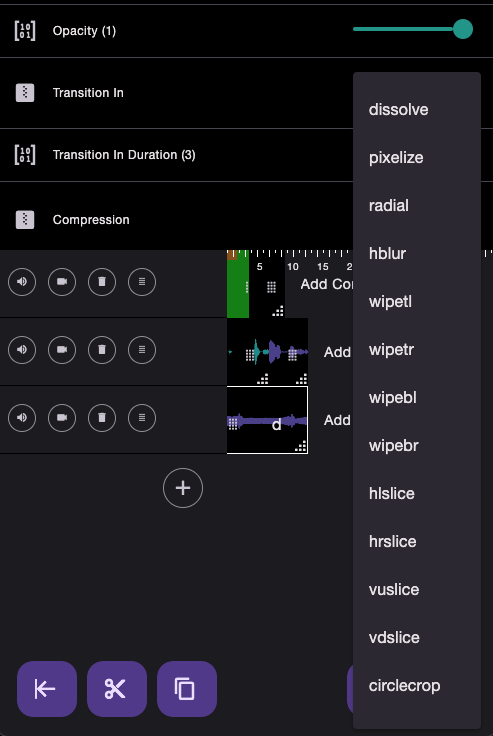The width and height of the screenshot is (493, 736).
Task: Mute the first track's audio
Action: tap(22, 282)
